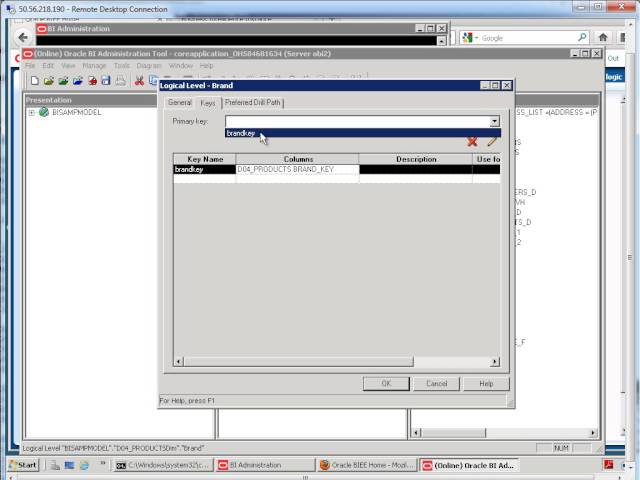Click the green Open folder toolbar icon
640x480 pixels.
[63, 80]
